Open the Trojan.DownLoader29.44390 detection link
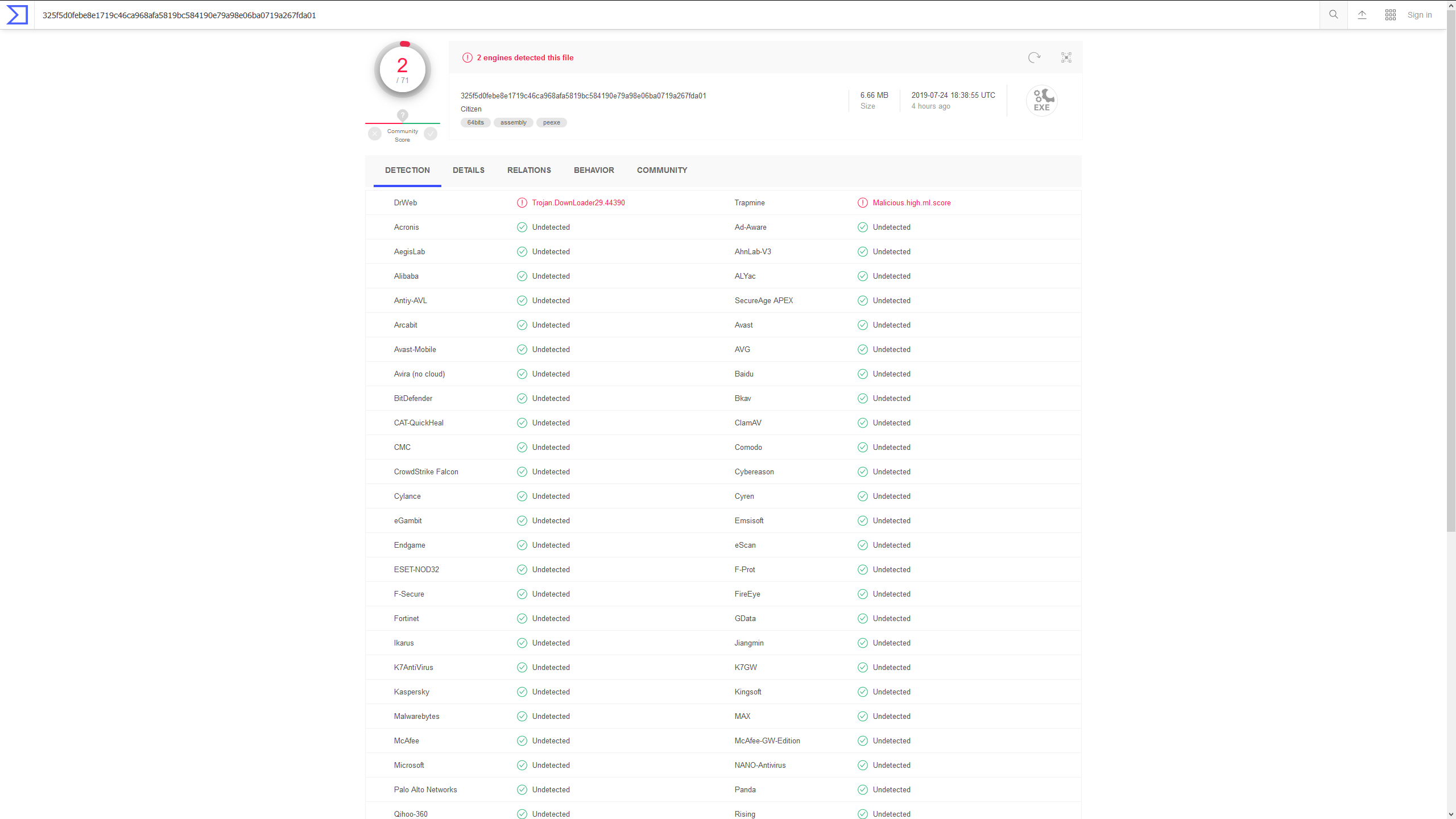Viewport: 1456px width, 819px height. tap(578, 202)
